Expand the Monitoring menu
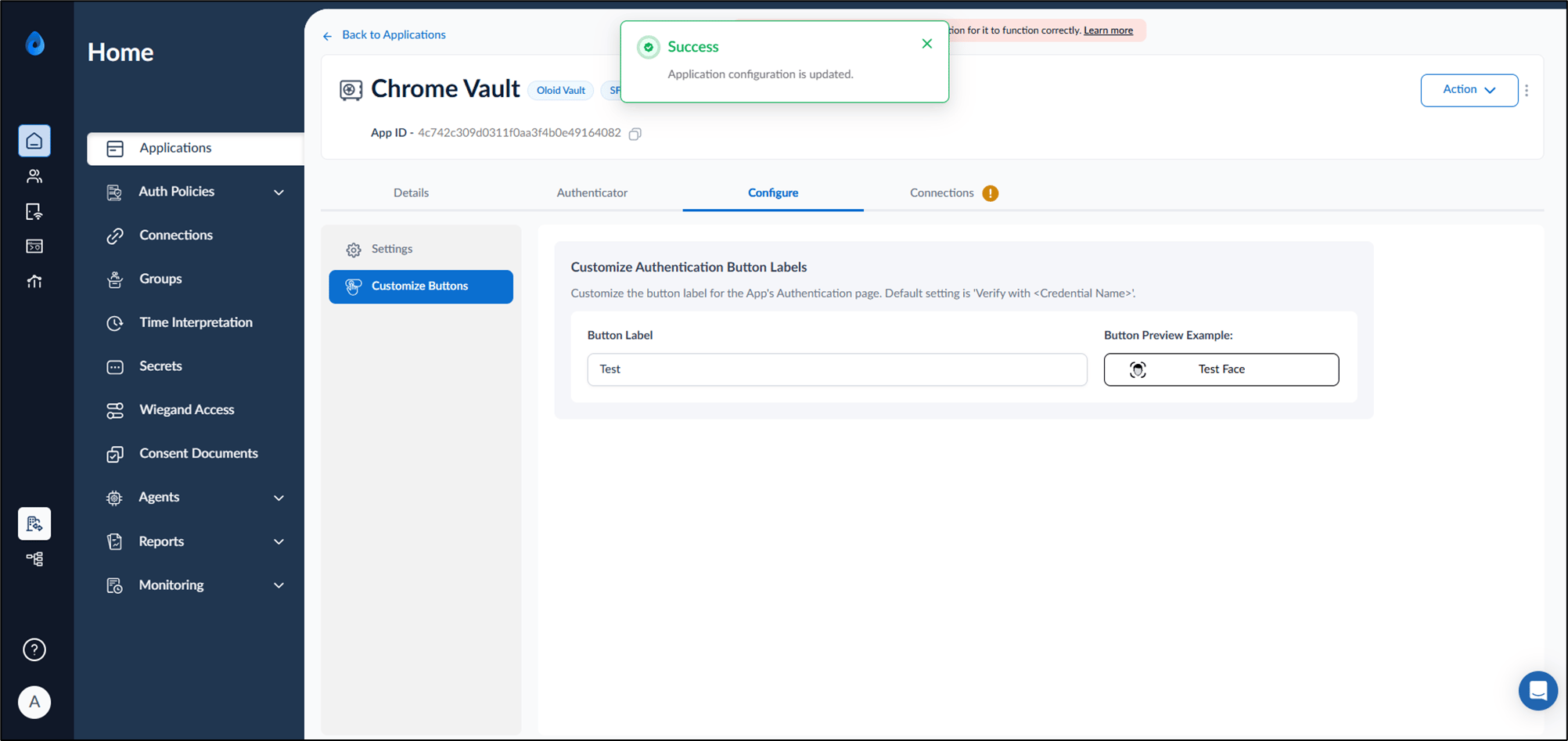The image size is (1568, 741). [x=195, y=585]
